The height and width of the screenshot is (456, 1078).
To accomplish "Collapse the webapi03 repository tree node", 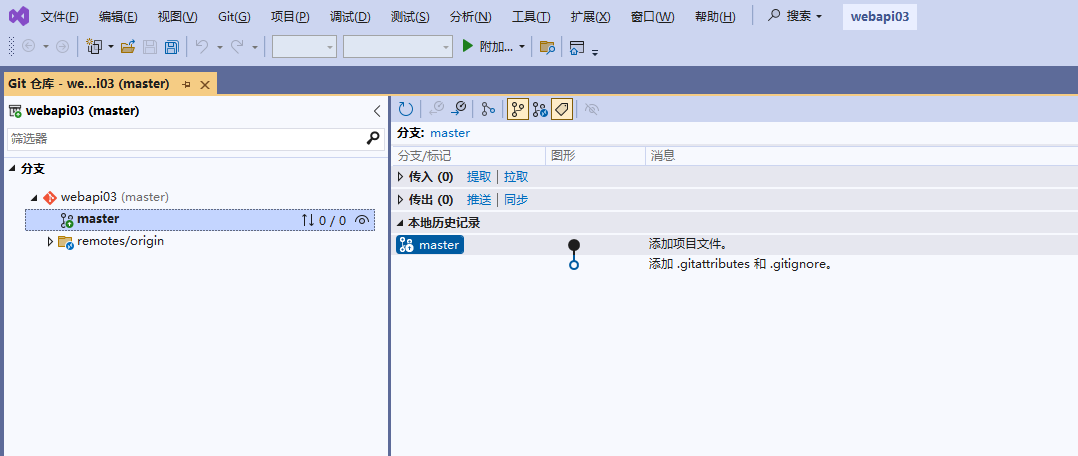I will click(x=33, y=197).
